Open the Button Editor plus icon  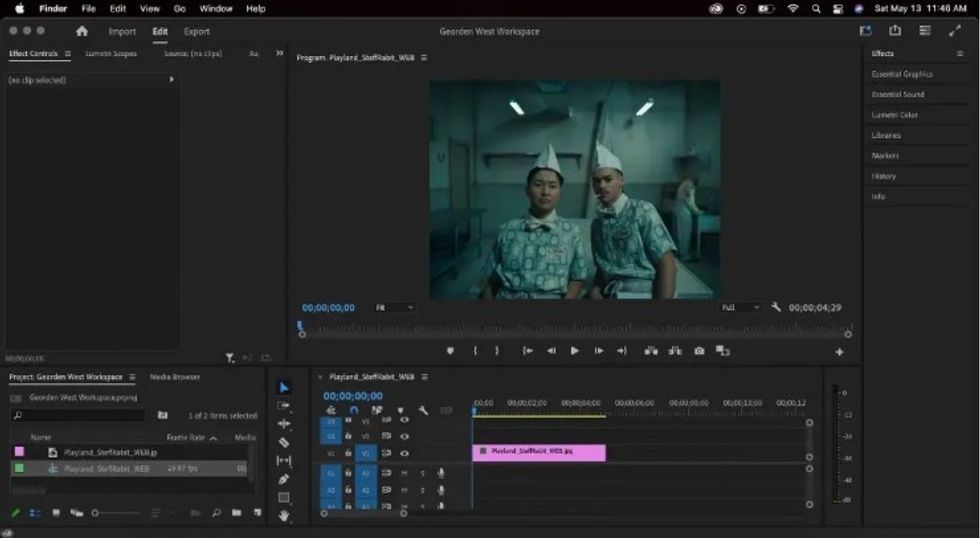tap(839, 352)
